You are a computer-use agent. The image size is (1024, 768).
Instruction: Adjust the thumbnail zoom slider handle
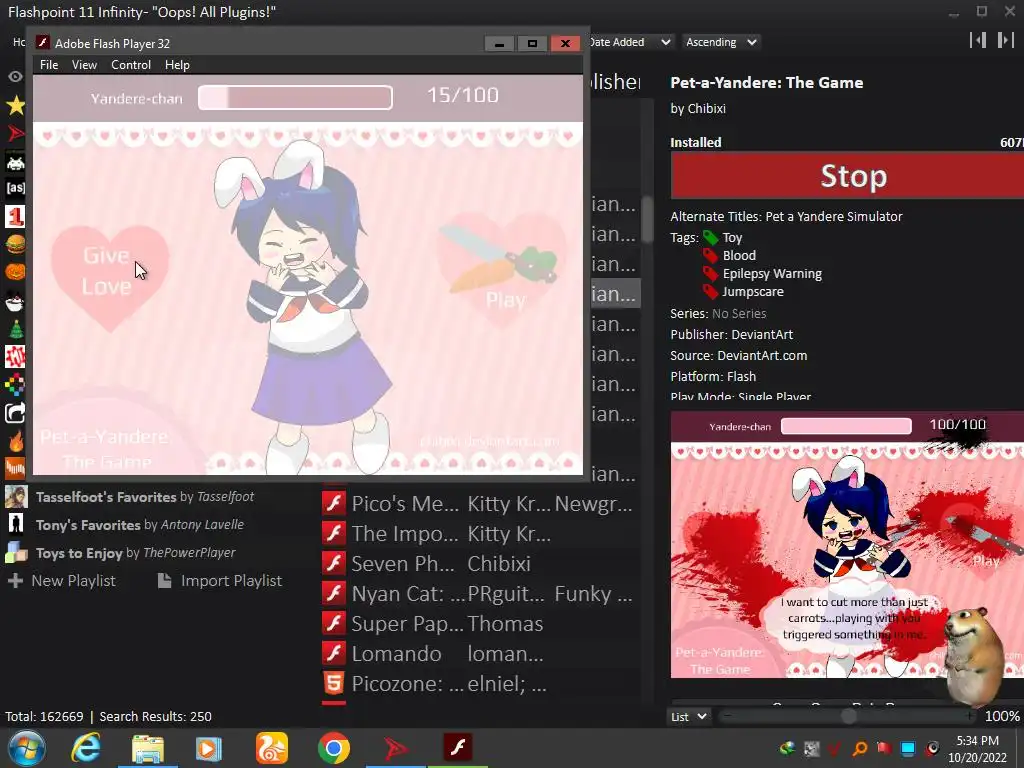[848, 716]
